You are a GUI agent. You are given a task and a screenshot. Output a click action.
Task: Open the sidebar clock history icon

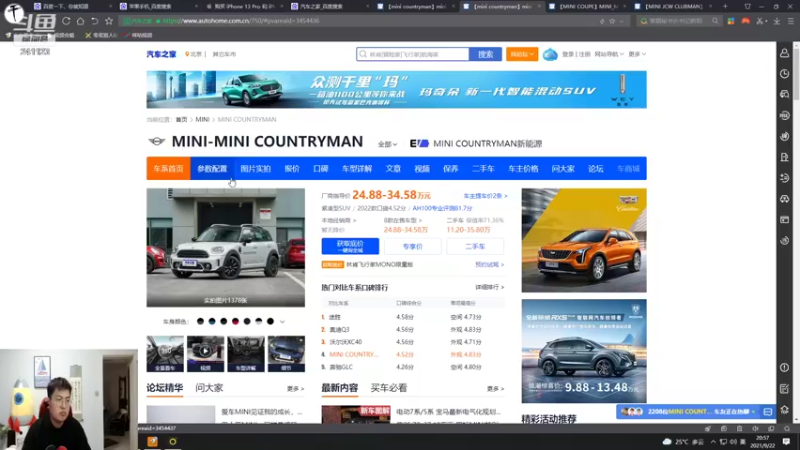(x=785, y=73)
